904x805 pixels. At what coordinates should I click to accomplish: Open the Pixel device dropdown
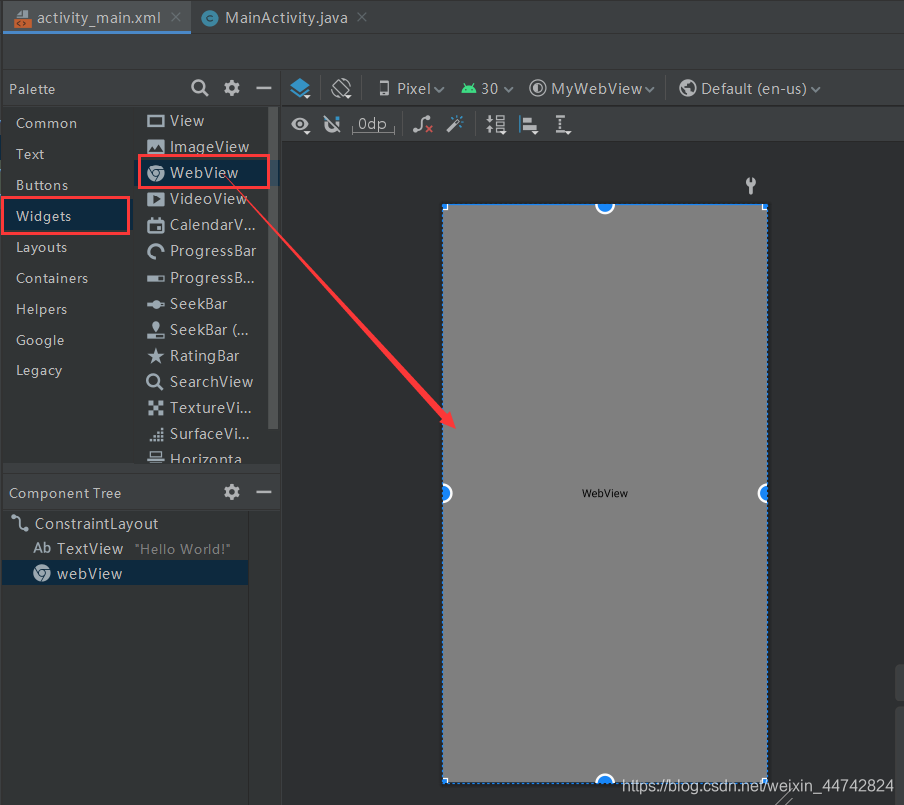(x=411, y=89)
